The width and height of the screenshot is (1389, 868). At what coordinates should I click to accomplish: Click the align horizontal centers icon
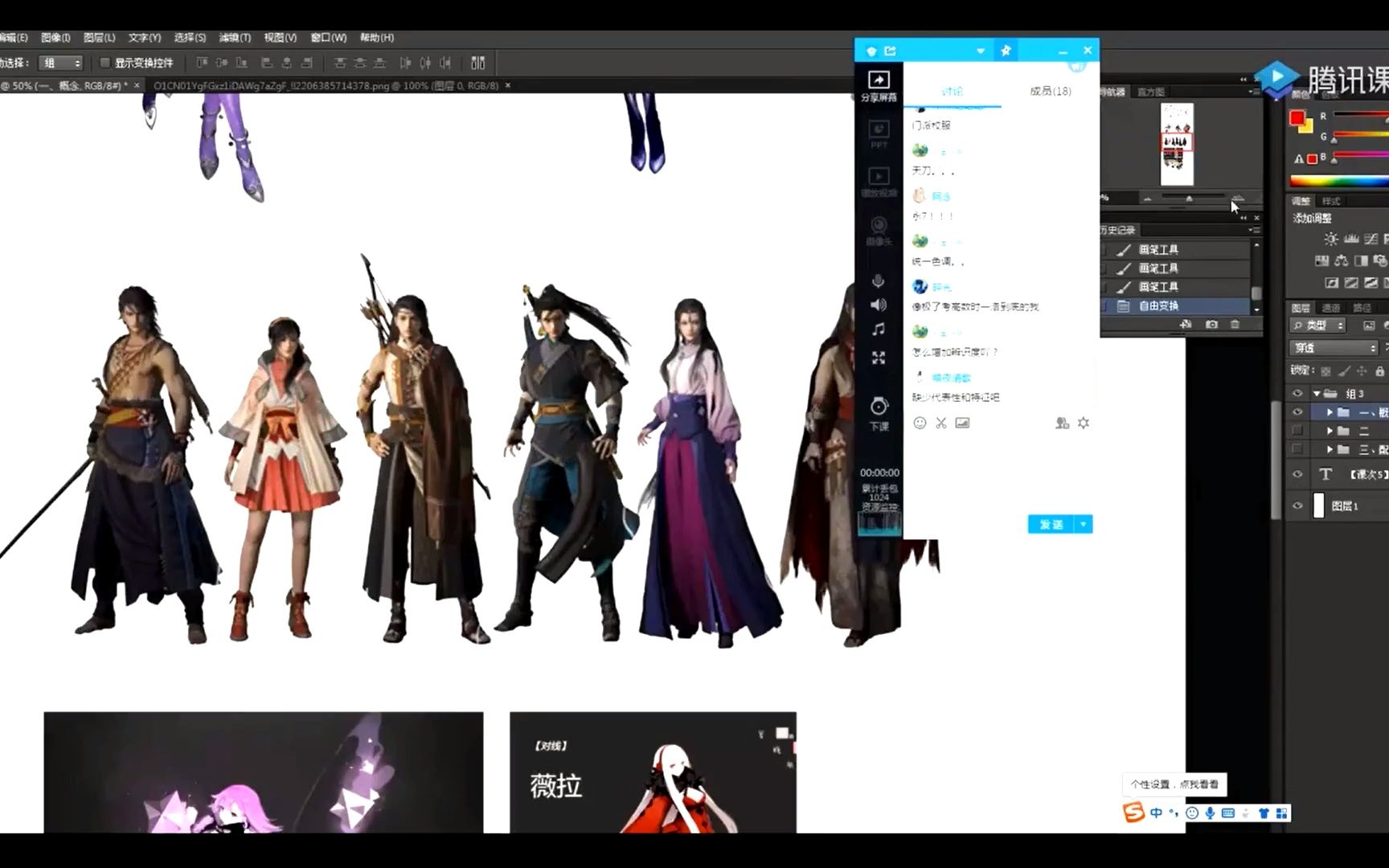click(x=286, y=63)
